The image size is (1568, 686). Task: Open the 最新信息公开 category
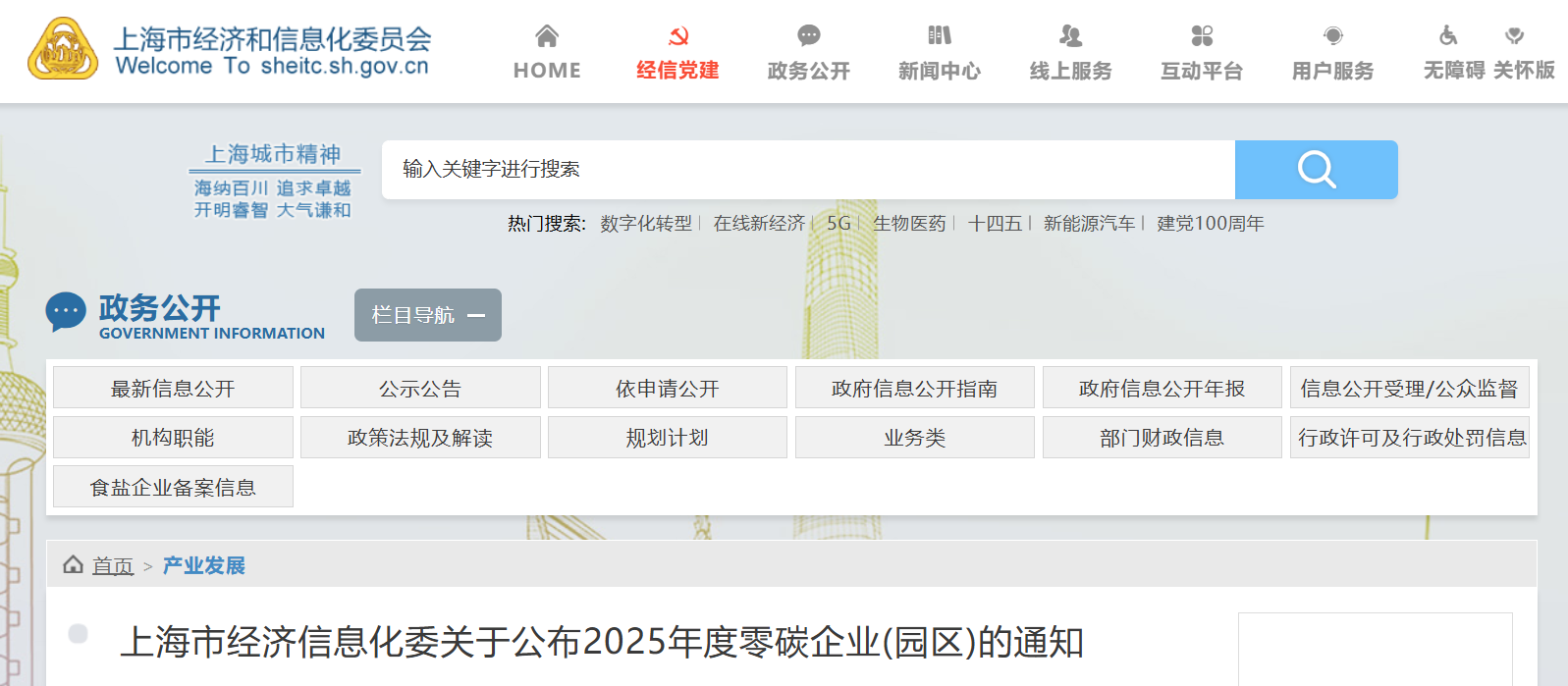173,388
